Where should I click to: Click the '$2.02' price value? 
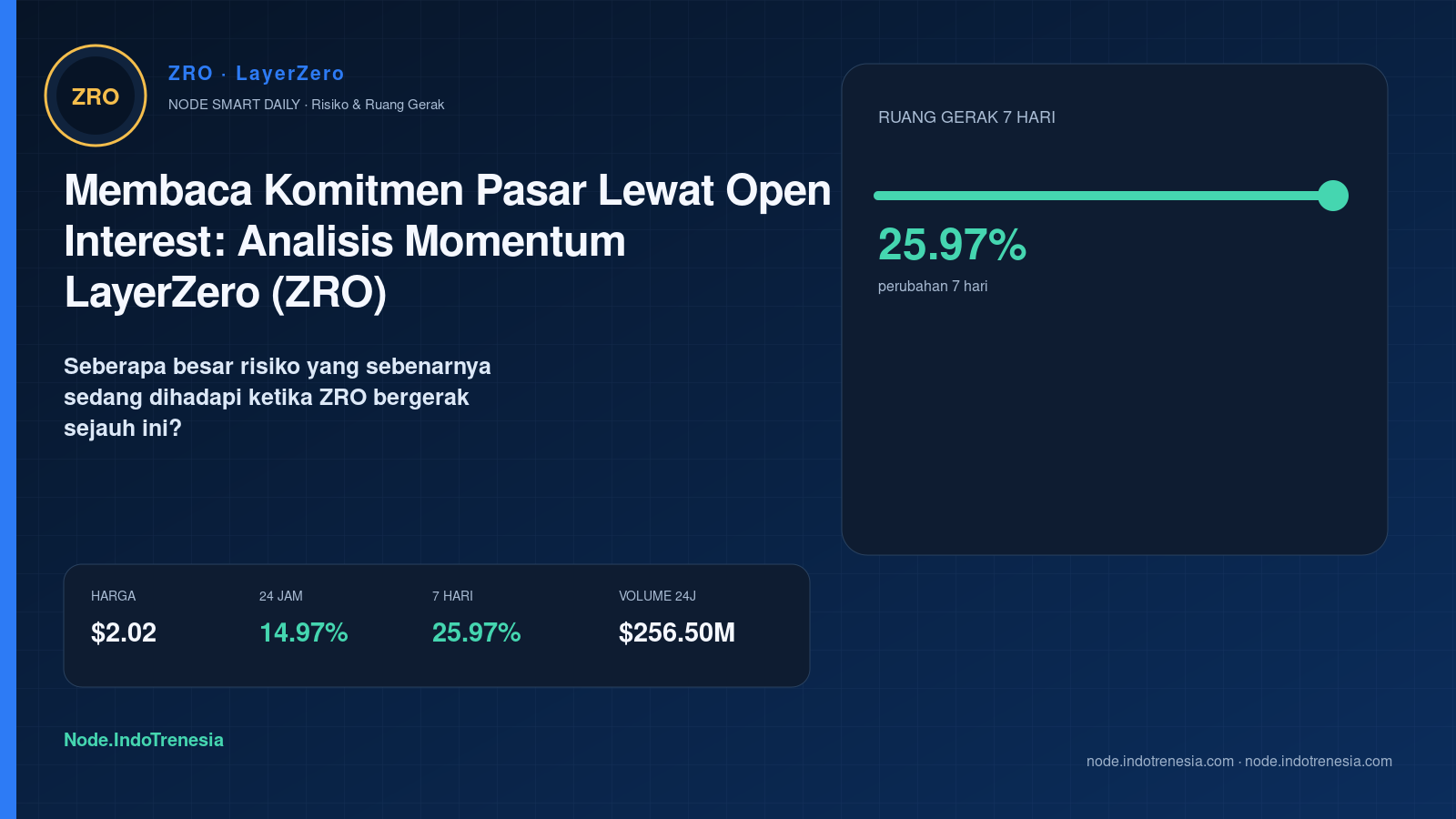click(124, 632)
